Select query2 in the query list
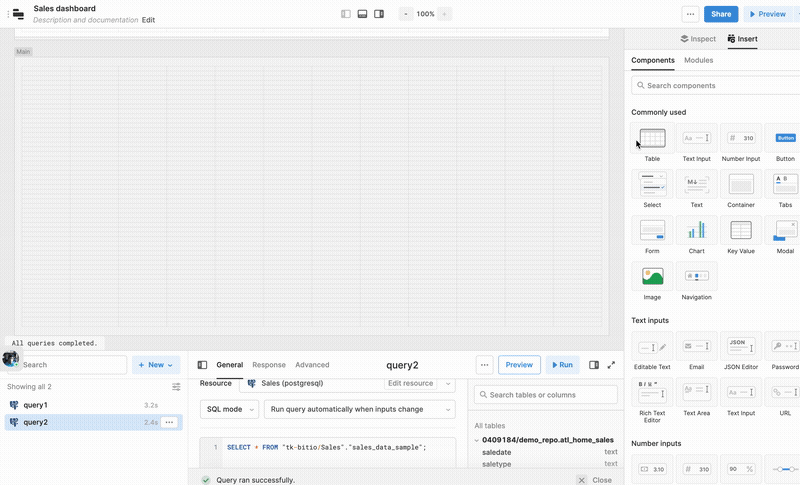 point(93,422)
